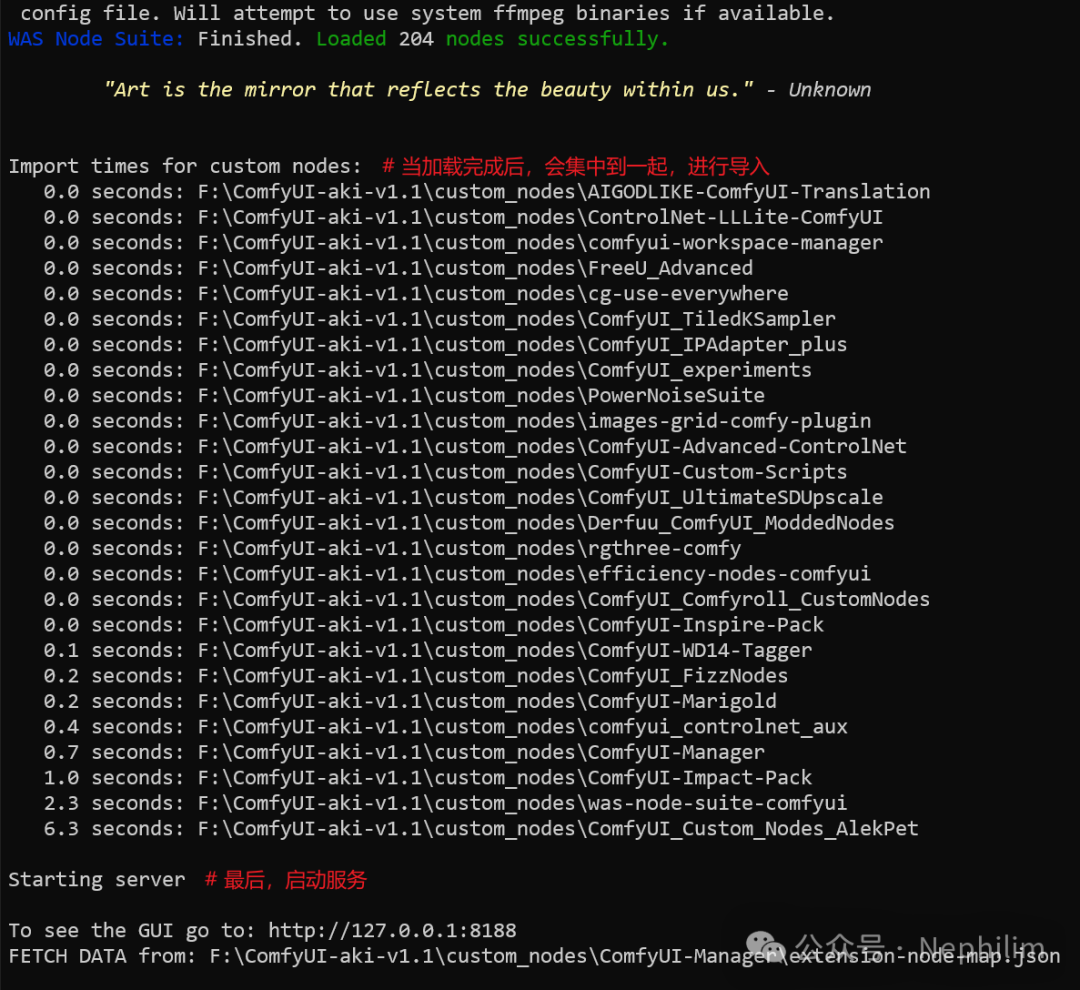The width and height of the screenshot is (1080, 990).
Task: Click the 'Starting server' line
Action: [96, 880]
